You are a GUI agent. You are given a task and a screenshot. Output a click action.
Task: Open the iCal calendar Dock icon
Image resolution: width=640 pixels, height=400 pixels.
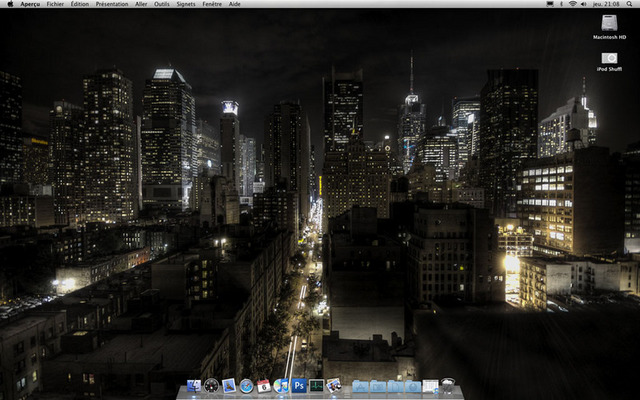point(264,386)
